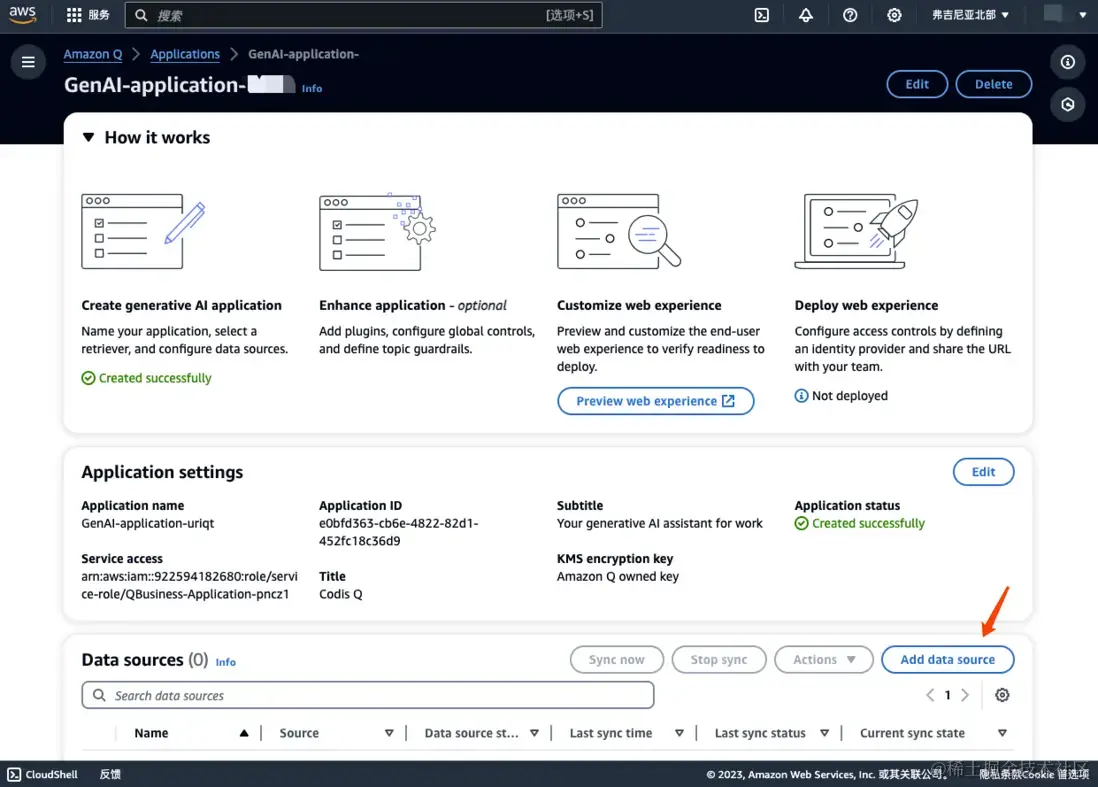Sort by Last sync time column
This screenshot has width=1098, height=787.
[x=679, y=733]
